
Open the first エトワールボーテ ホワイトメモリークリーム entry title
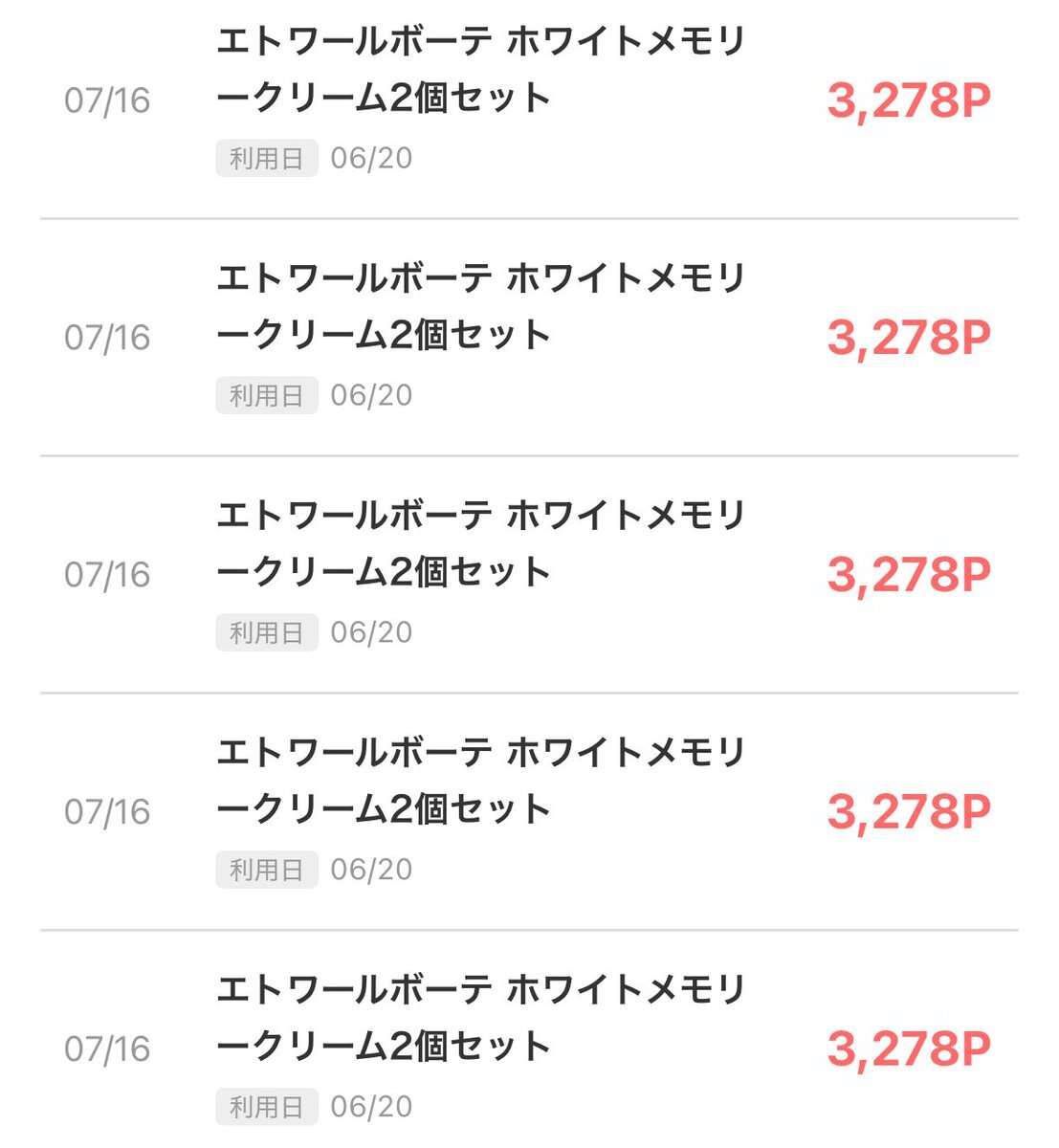[480, 70]
